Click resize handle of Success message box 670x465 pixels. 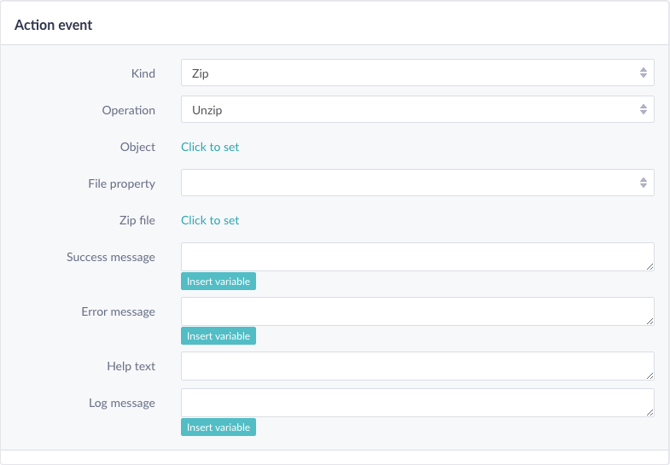point(649,267)
